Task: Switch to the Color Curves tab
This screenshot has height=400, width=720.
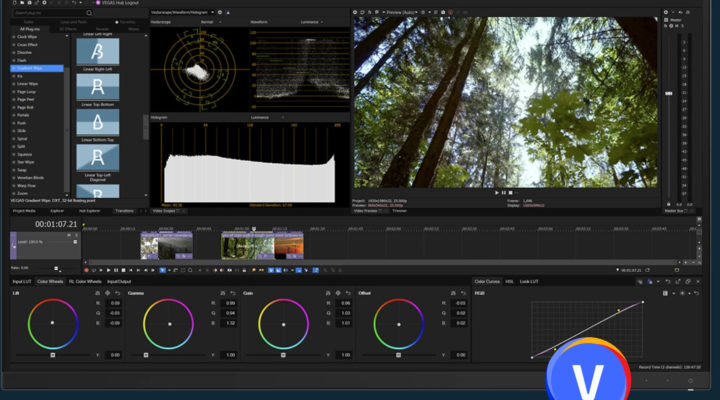Action: tap(487, 282)
